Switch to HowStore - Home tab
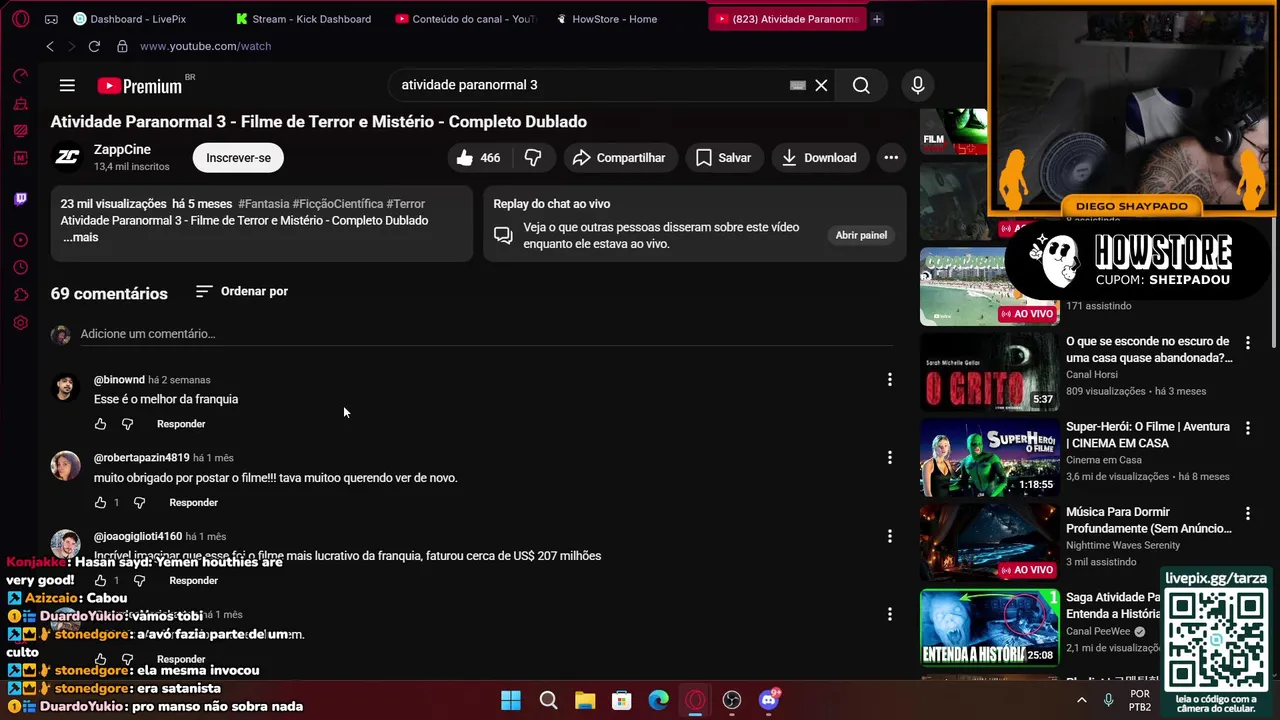Image resolution: width=1280 pixels, height=720 pixels. [x=607, y=19]
